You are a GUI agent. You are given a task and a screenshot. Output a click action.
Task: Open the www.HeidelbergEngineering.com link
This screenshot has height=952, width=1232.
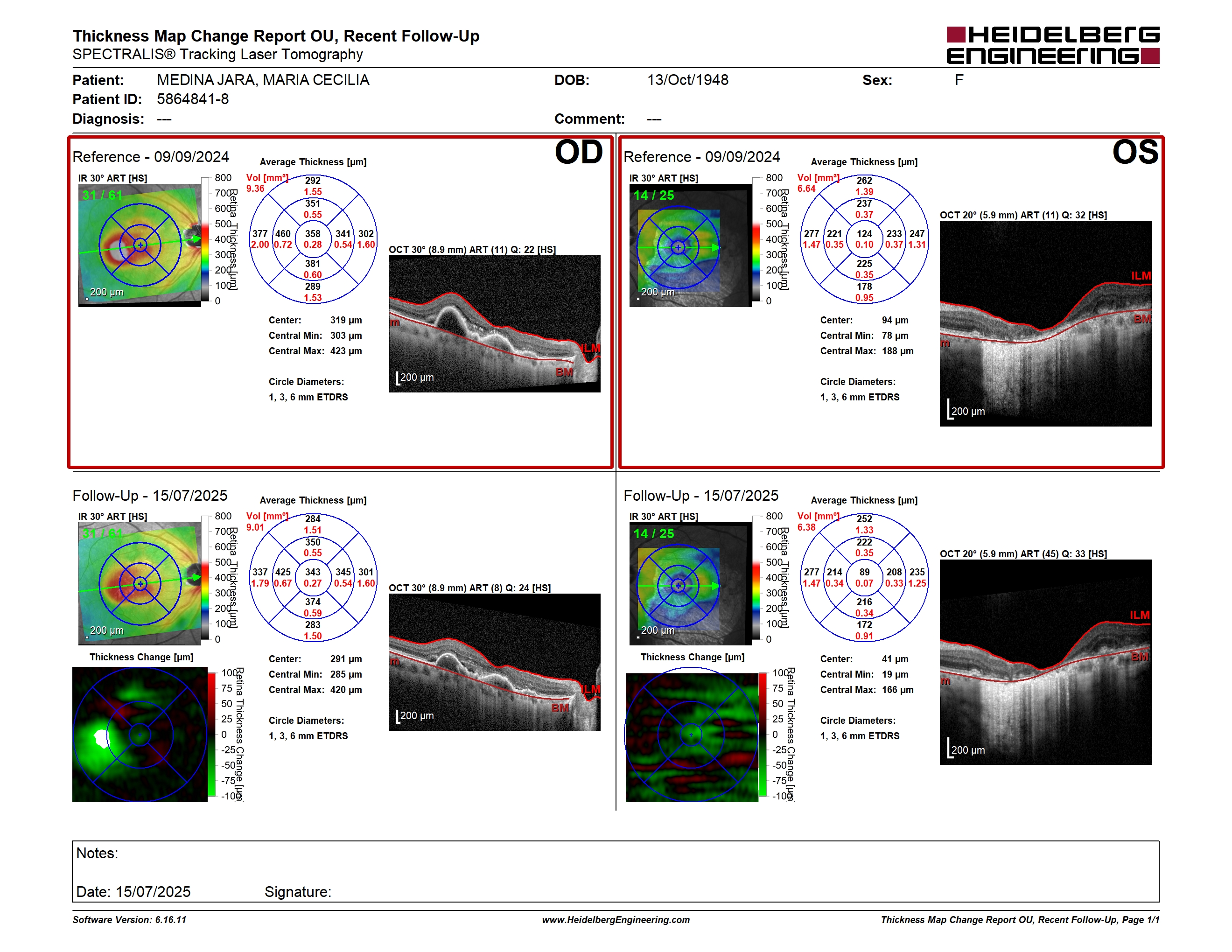[616, 920]
